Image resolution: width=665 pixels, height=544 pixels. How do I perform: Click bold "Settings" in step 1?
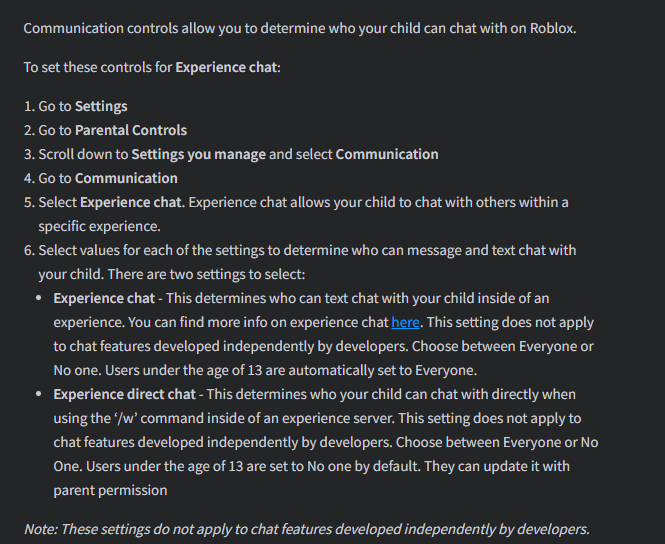click(x=101, y=106)
